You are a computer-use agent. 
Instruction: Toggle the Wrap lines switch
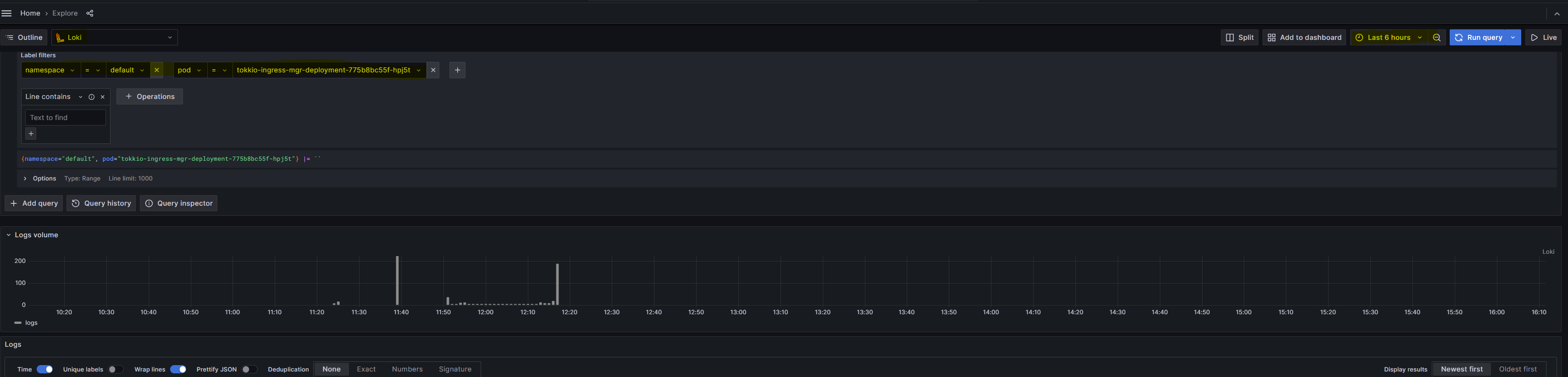click(x=178, y=370)
